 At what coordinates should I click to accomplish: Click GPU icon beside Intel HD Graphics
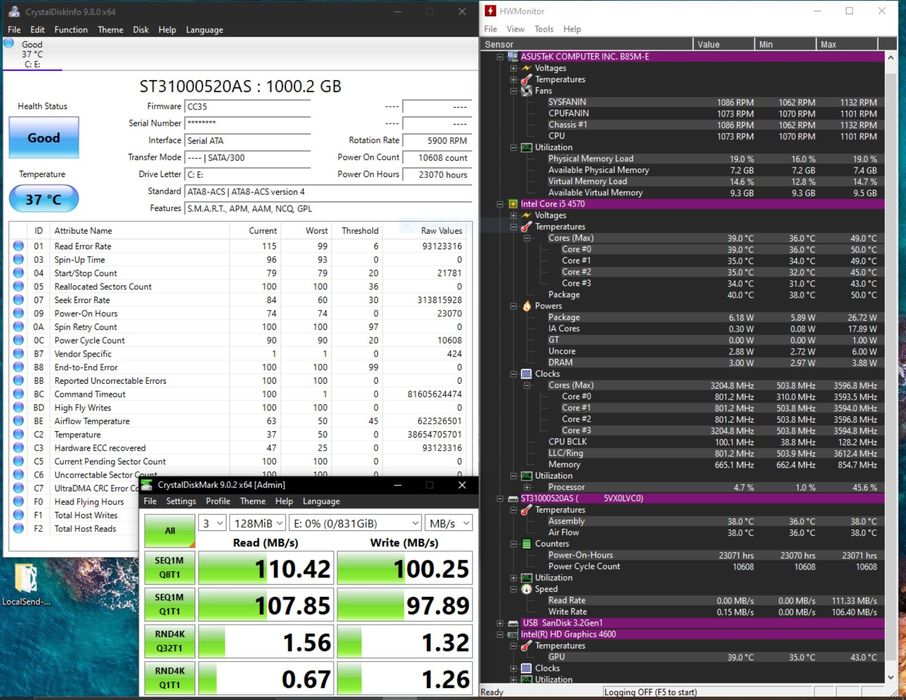pyautogui.click(x=513, y=634)
